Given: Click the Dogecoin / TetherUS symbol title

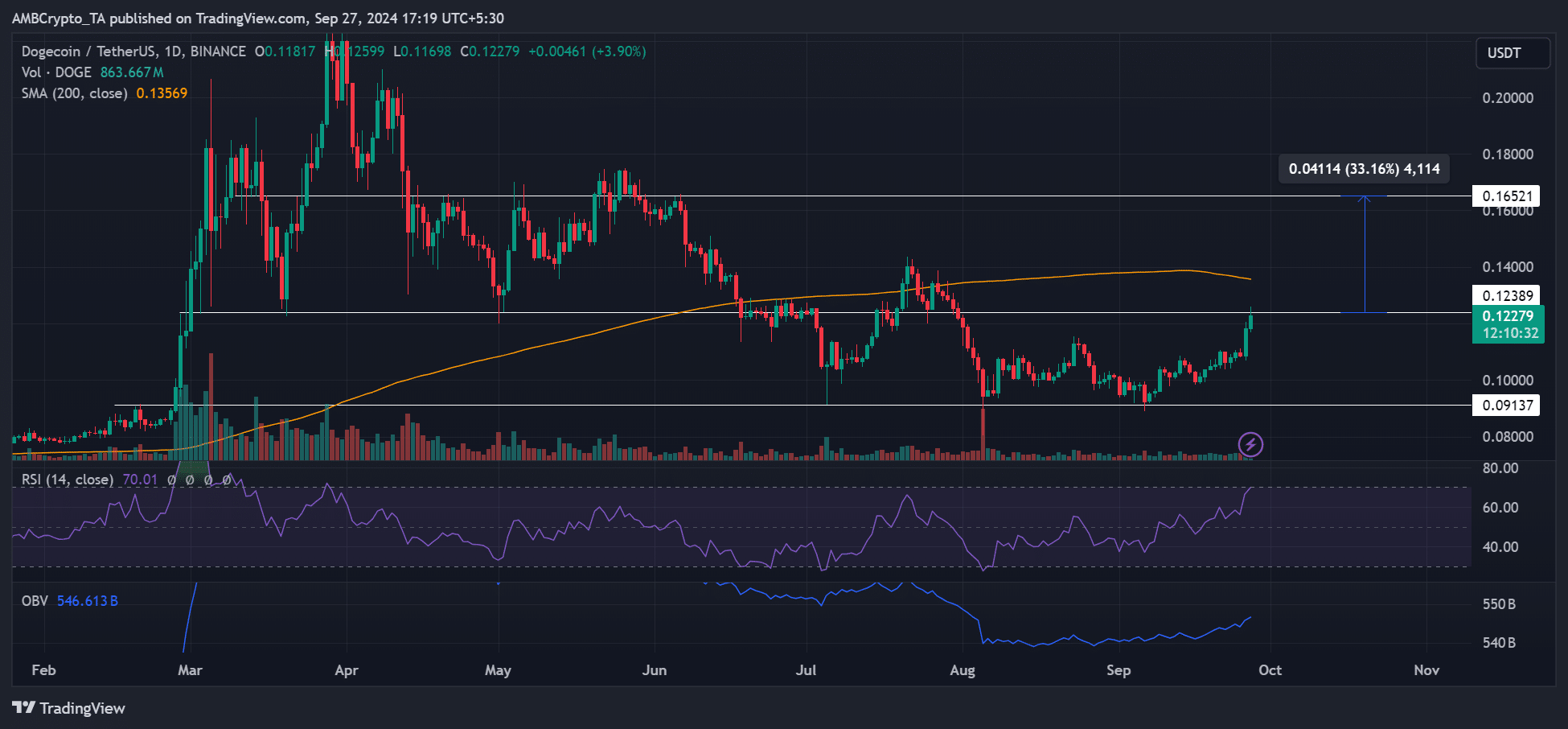Looking at the screenshot, I should tap(133, 51).
